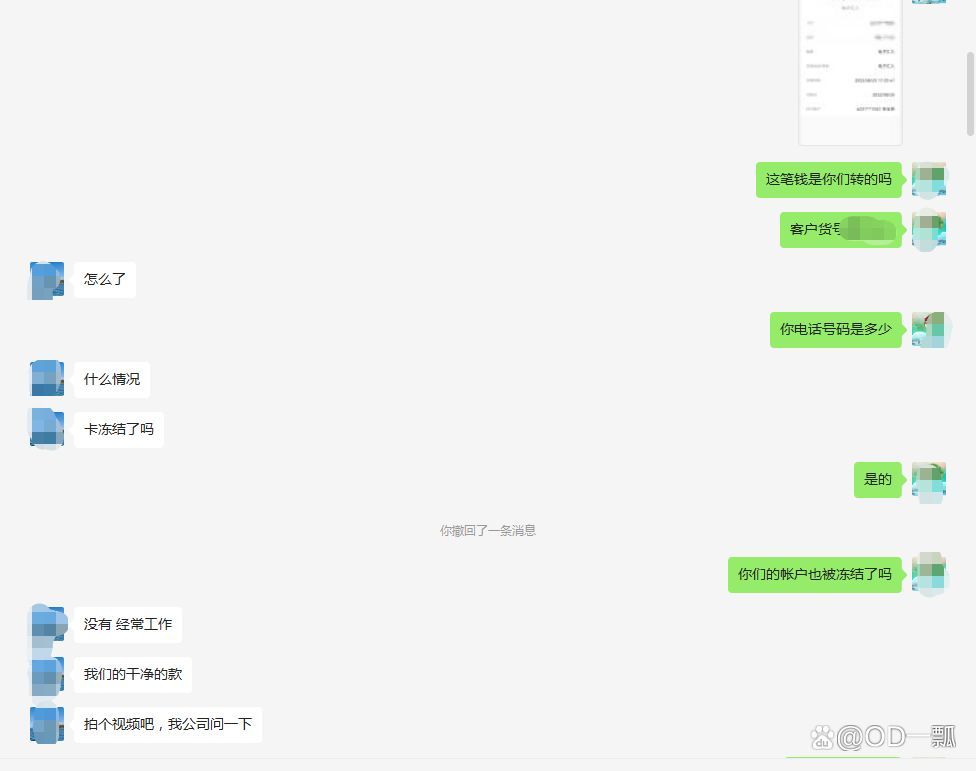
Task: Click contact avatar beside "没有 经常工作"
Action: point(47,624)
